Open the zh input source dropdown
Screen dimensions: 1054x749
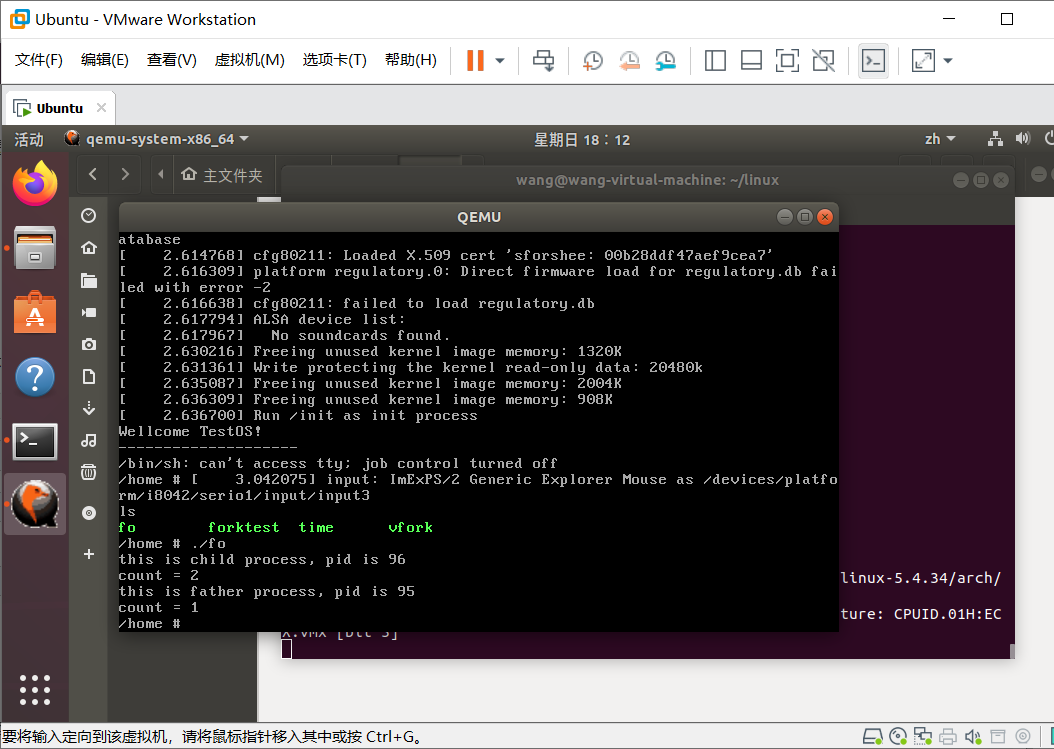click(x=940, y=139)
